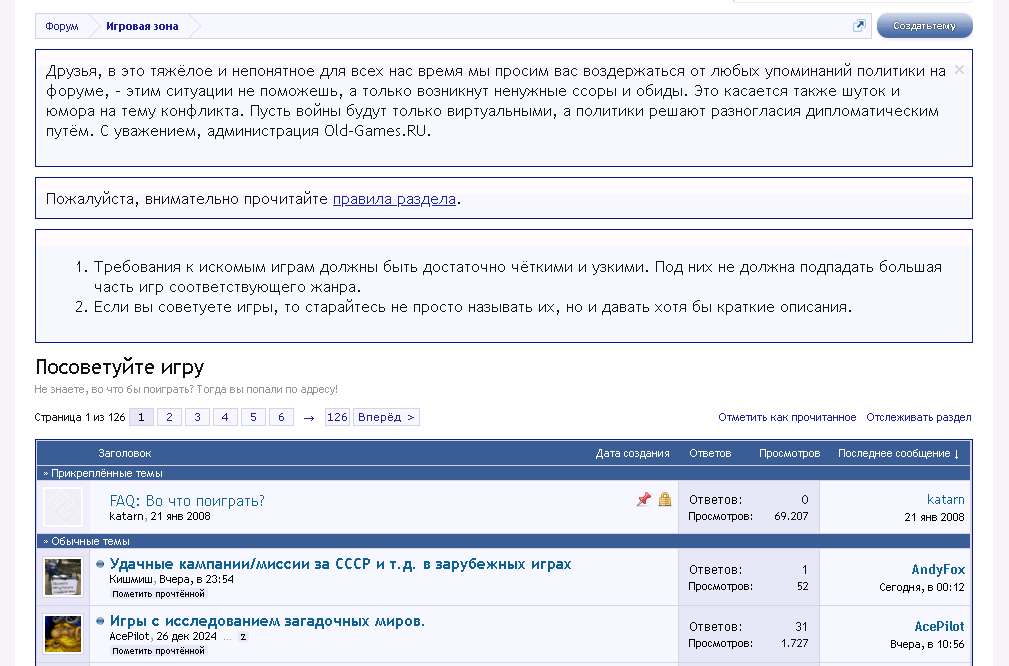Open last poster AcePilot's profile
This screenshot has width=1009, height=666.
point(940,627)
